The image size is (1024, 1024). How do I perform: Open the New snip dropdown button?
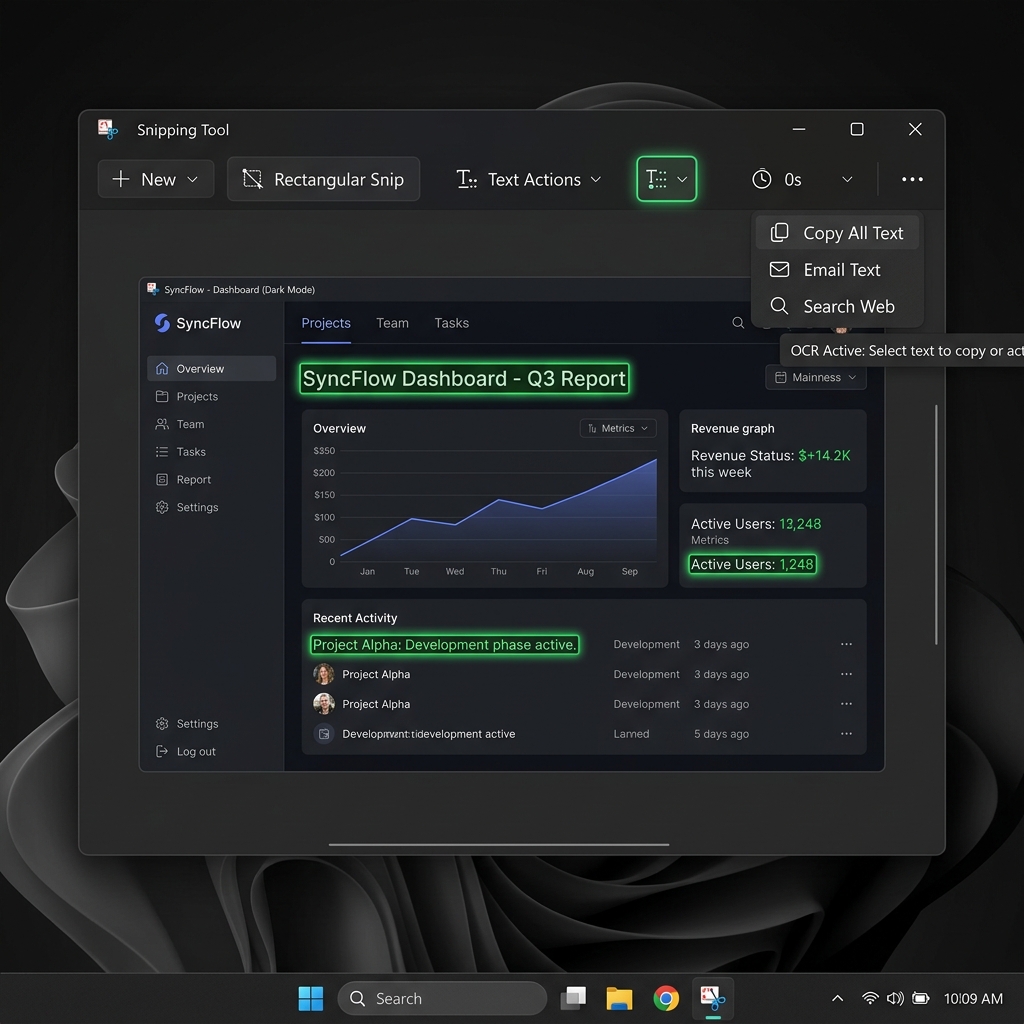(x=155, y=179)
